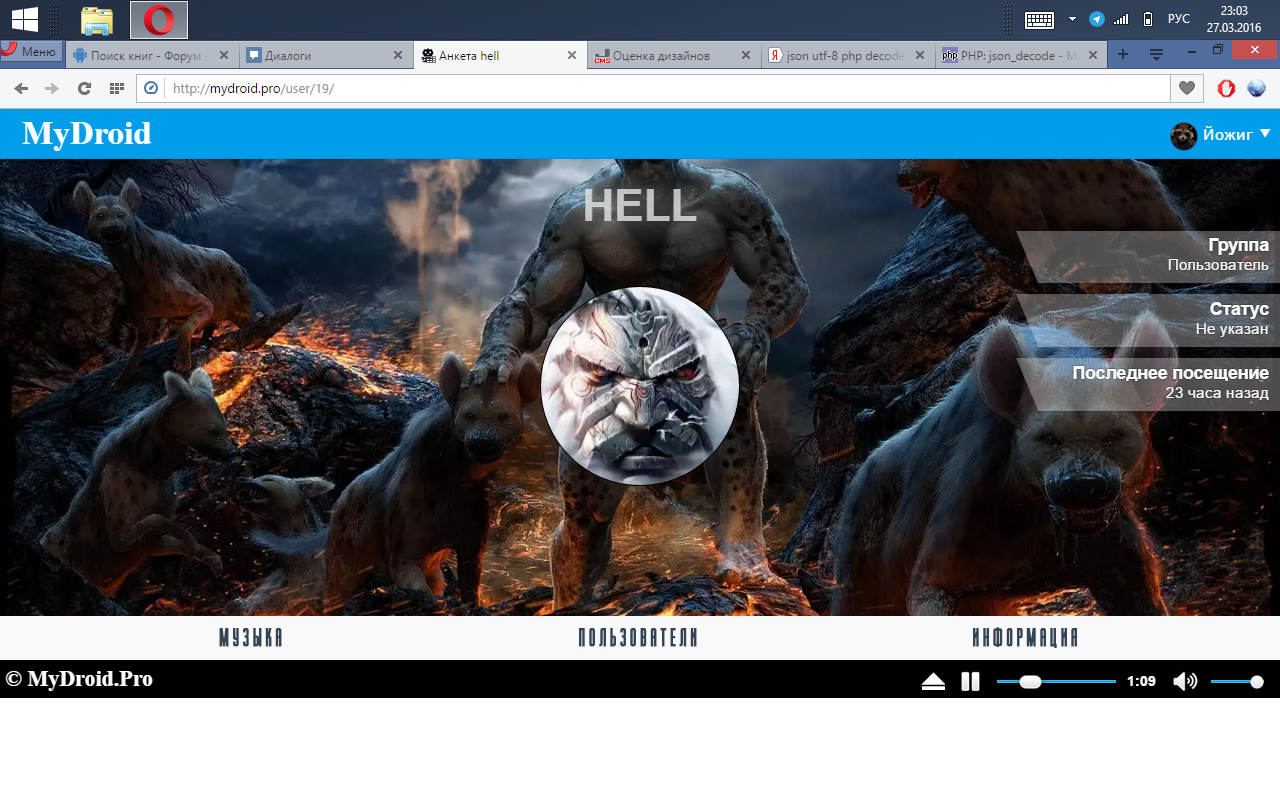Open the ИНФОРМАЦИЯ section

(x=1025, y=638)
